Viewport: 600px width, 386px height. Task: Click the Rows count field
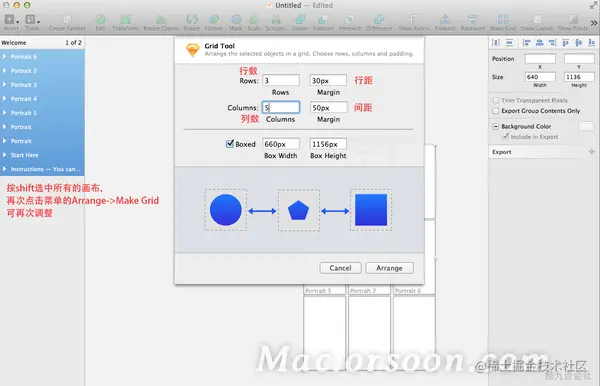(x=281, y=80)
